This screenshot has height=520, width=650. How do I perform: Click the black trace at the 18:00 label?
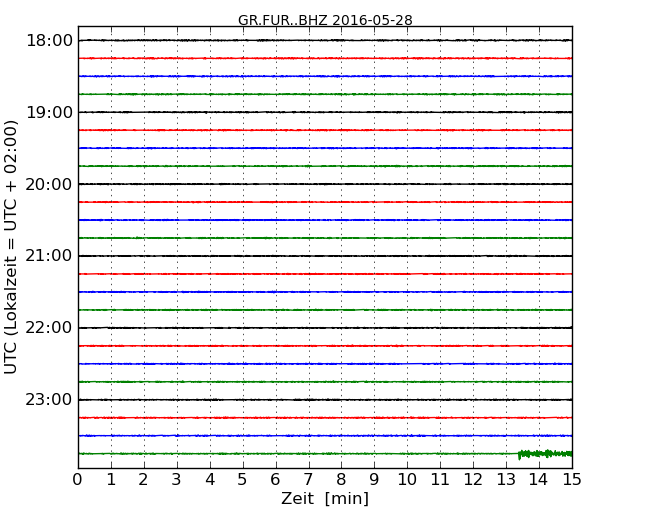(325, 40)
